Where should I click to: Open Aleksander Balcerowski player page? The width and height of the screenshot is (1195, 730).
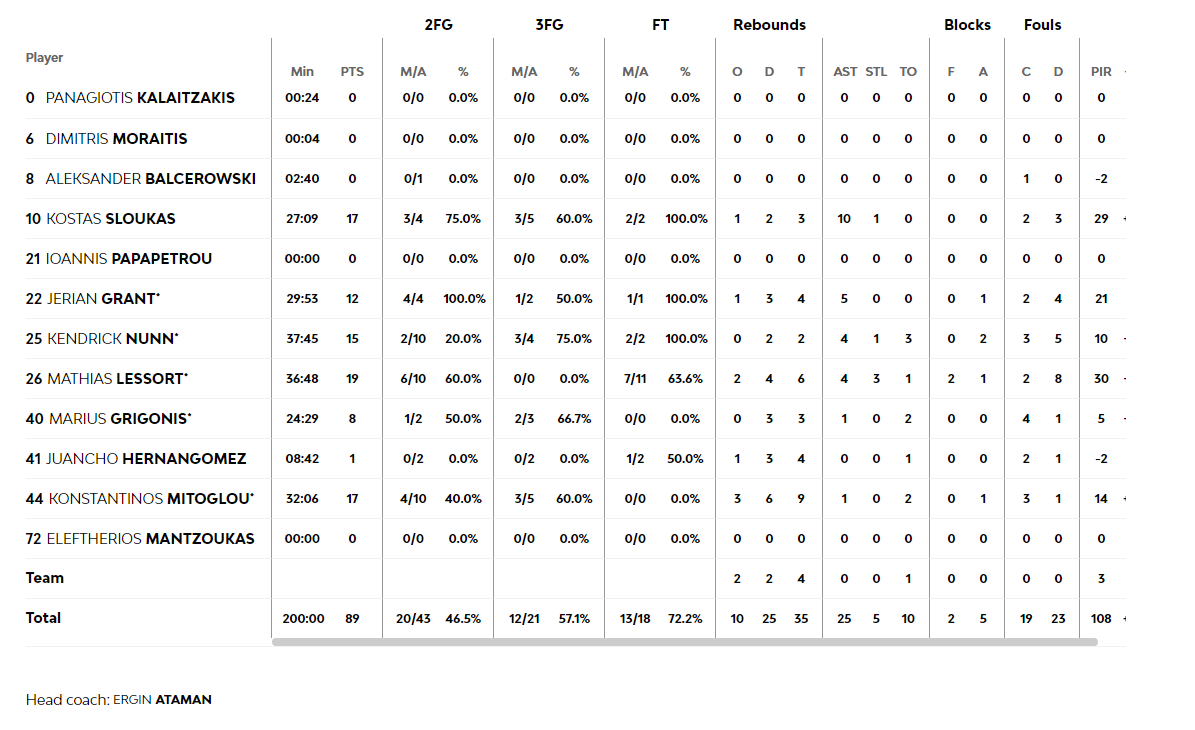(150, 179)
